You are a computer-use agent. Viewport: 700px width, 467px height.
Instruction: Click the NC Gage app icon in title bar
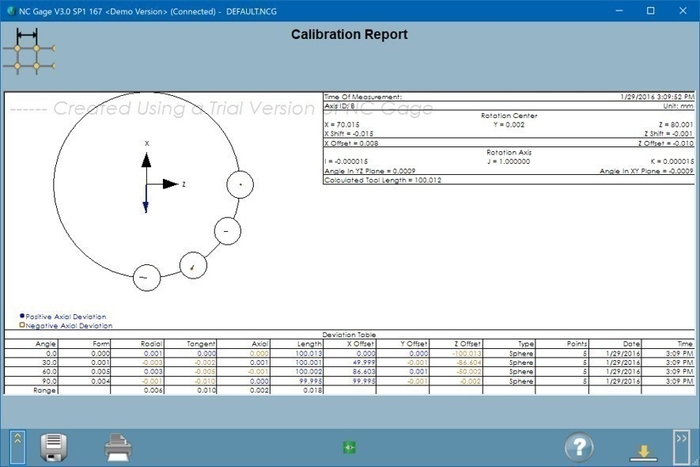point(10,11)
